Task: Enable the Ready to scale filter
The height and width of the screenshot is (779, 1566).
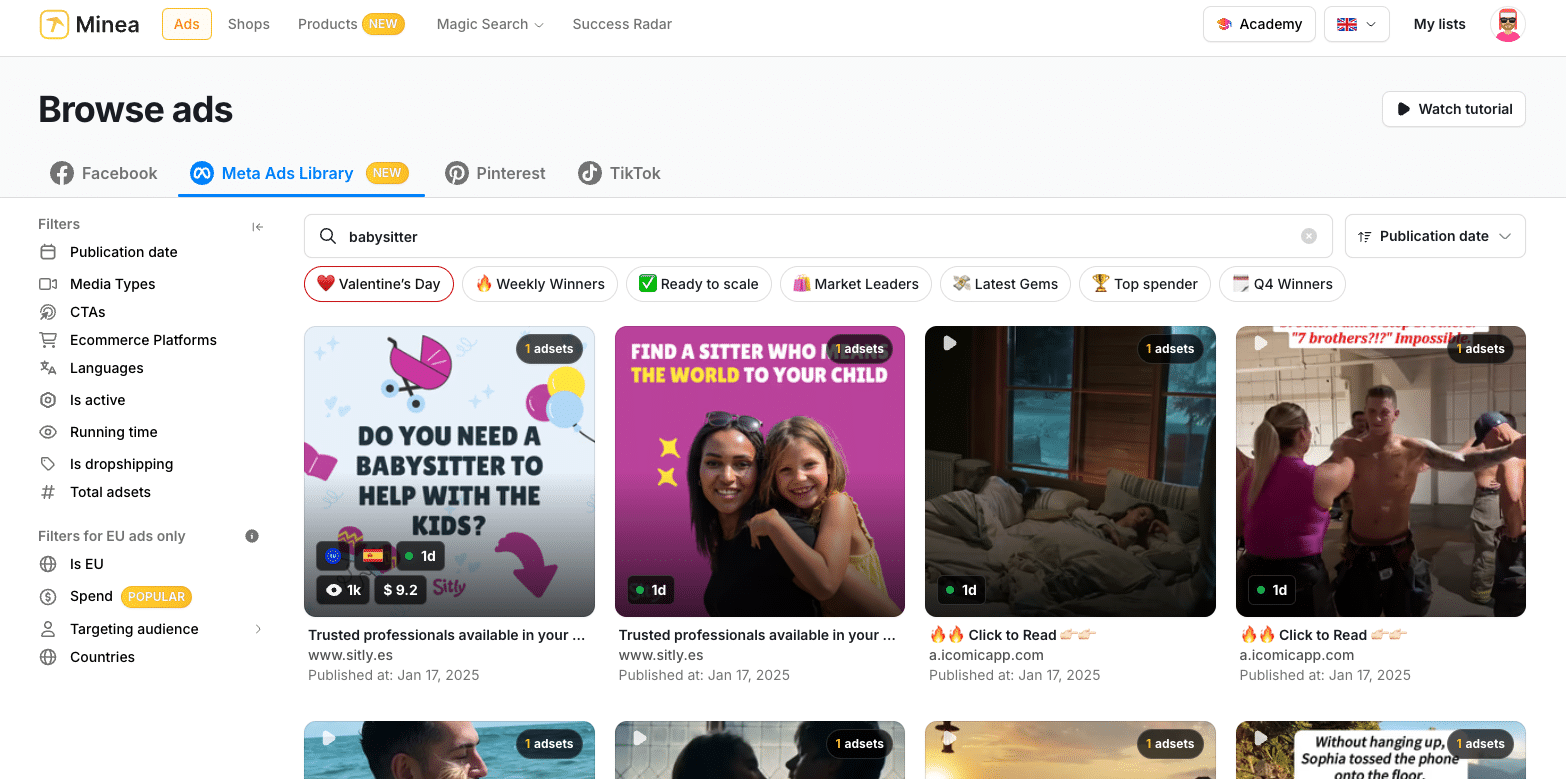Action: coord(699,284)
